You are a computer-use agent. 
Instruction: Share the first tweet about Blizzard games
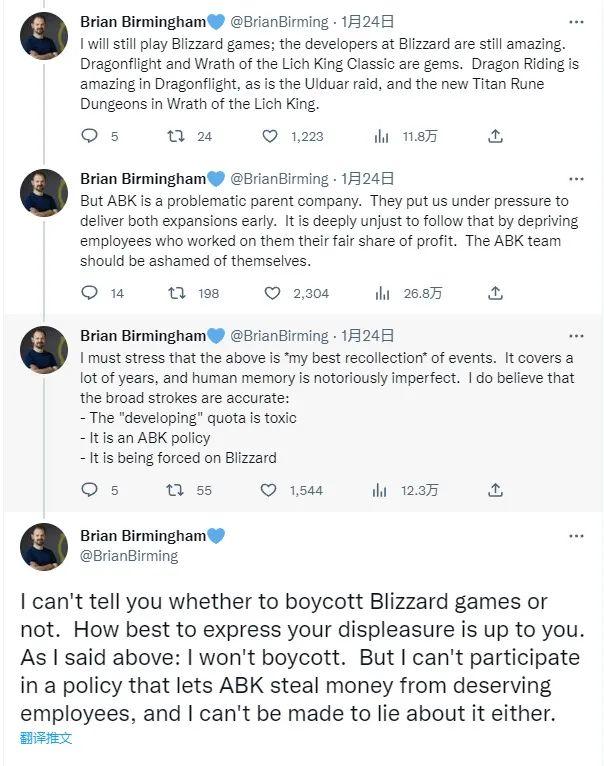pos(495,136)
